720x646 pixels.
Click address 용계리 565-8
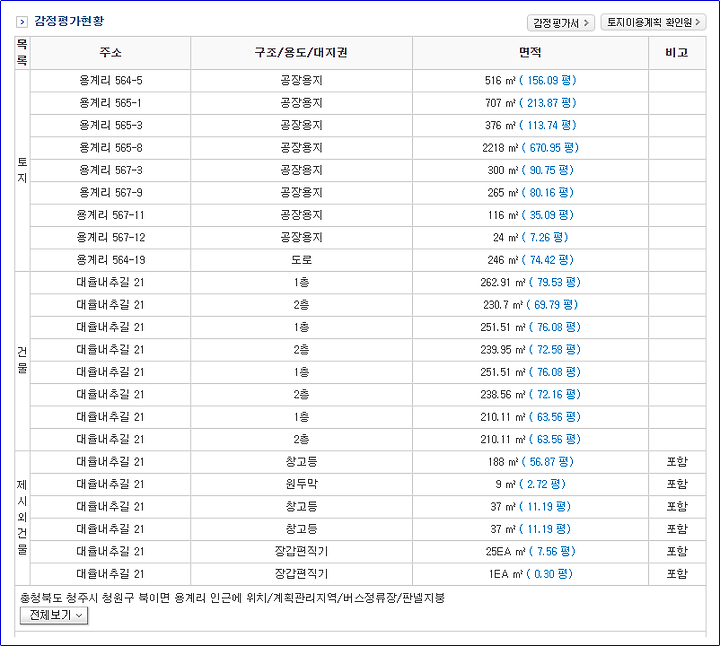[x=111, y=148]
